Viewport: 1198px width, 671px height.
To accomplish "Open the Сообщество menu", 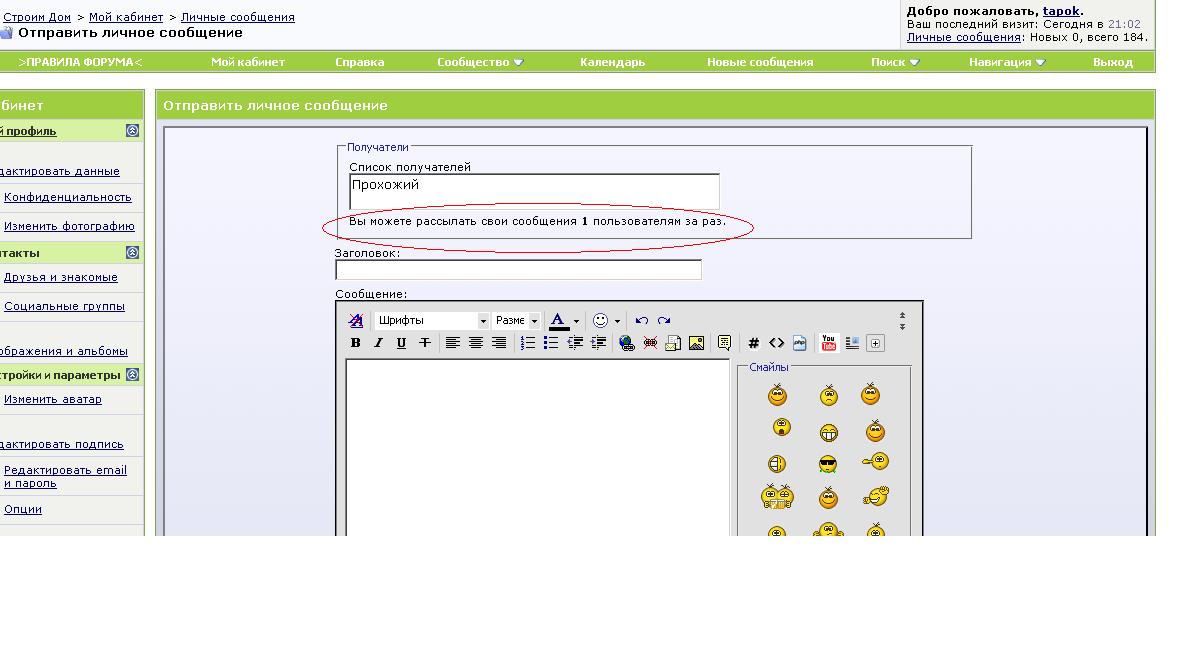I will (x=480, y=62).
